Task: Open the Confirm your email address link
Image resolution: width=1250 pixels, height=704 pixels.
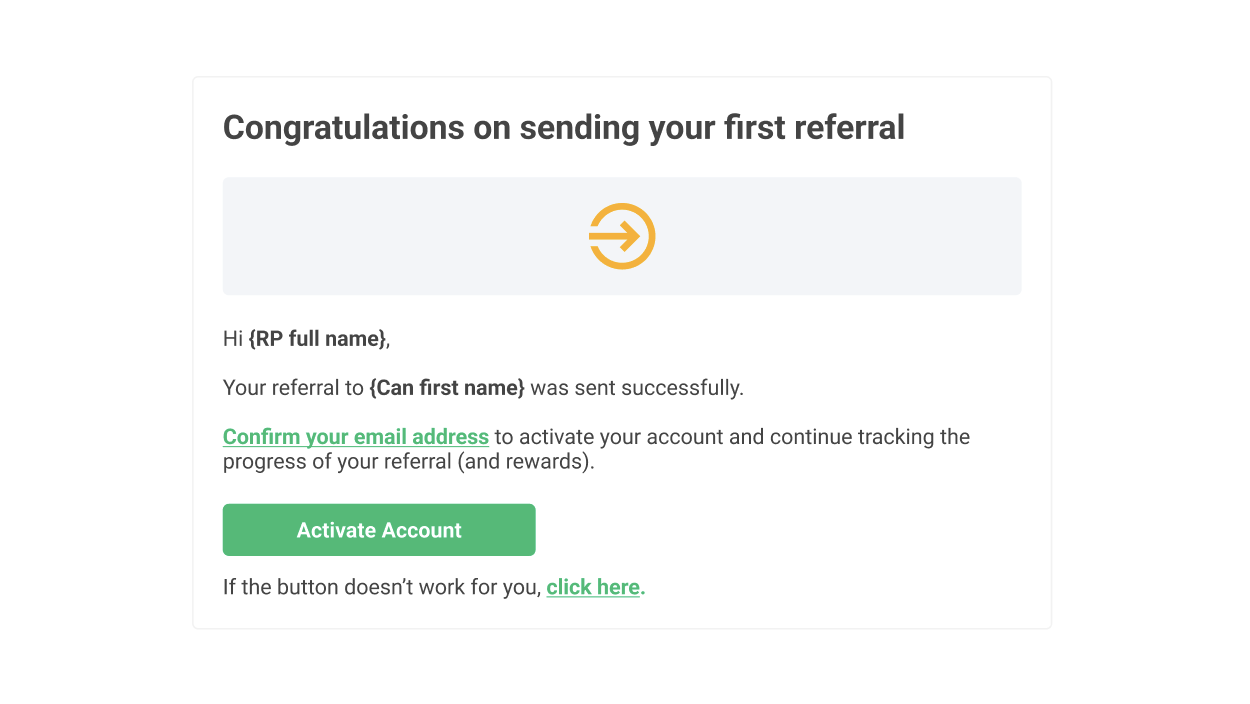Action: [356, 437]
